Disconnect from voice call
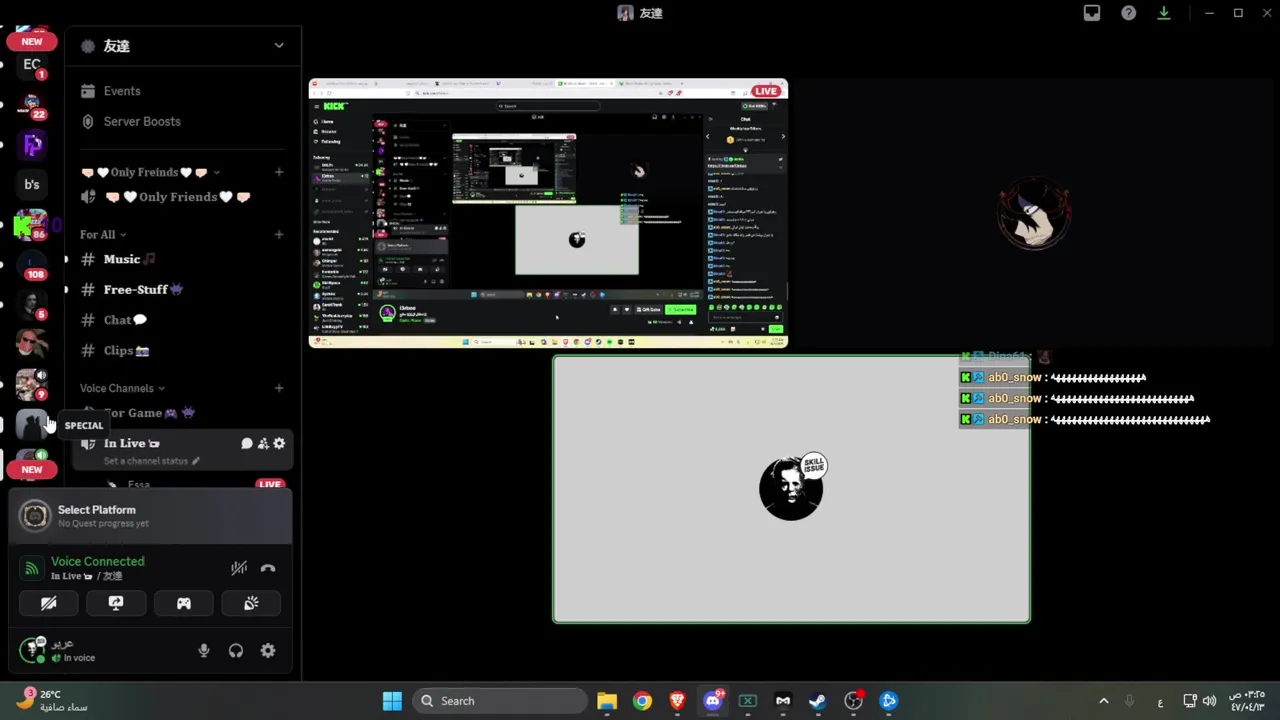Image resolution: width=1280 pixels, height=720 pixels. point(268,568)
